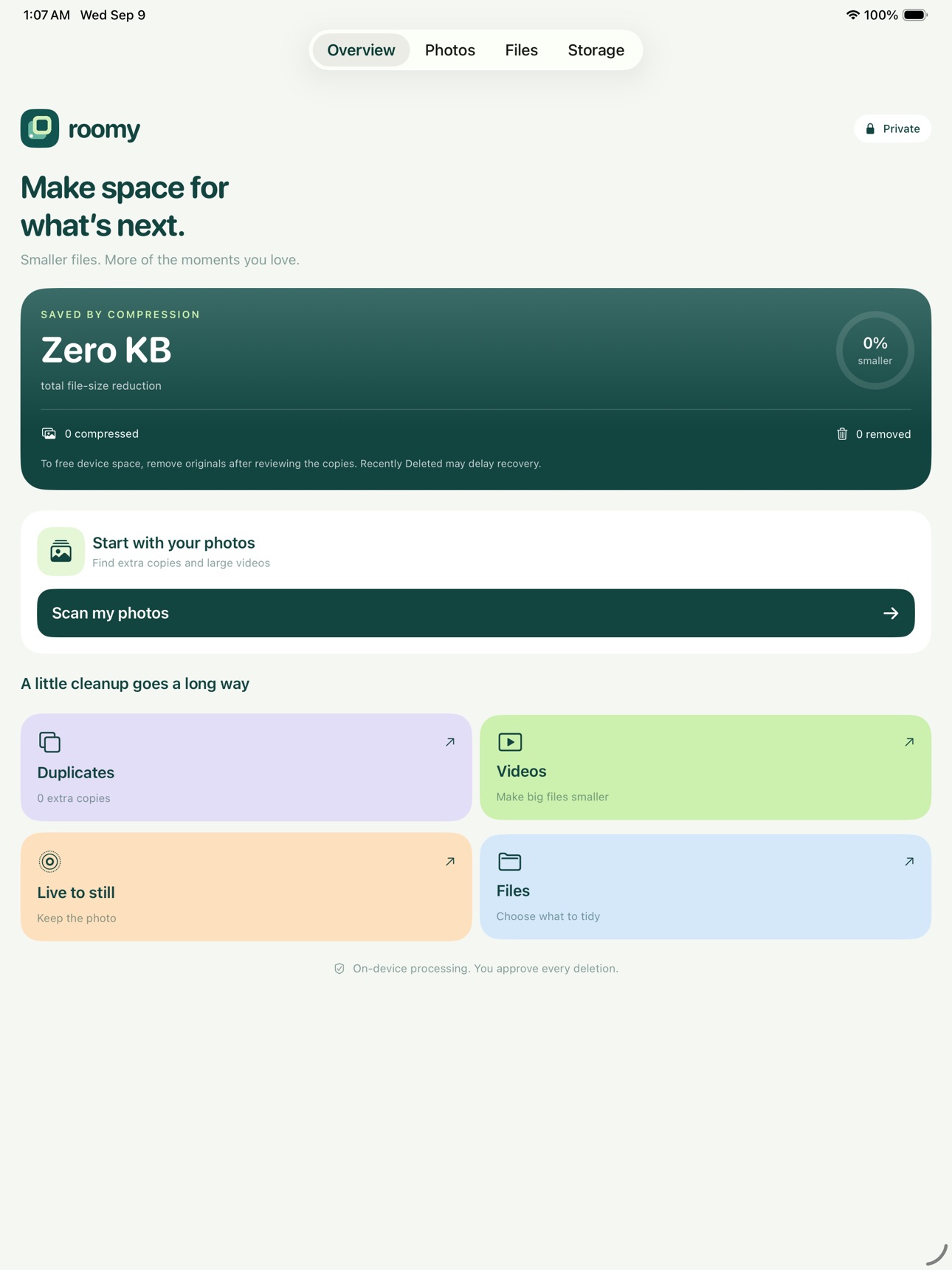Tap the photo stack icon near Start with your photos

(61, 552)
